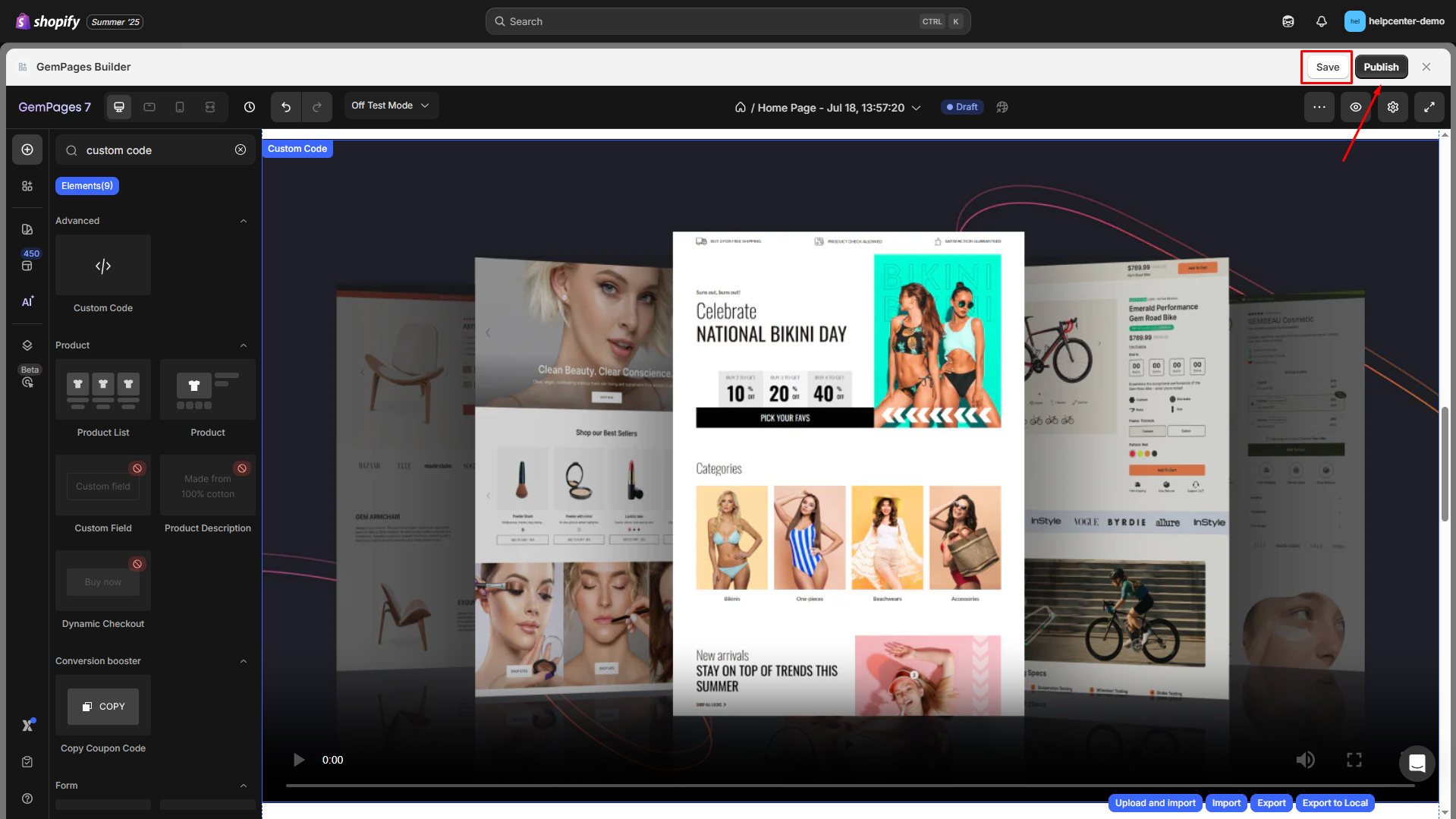The width and height of the screenshot is (1456, 819).
Task: Mute the video volume
Action: tap(1305, 760)
